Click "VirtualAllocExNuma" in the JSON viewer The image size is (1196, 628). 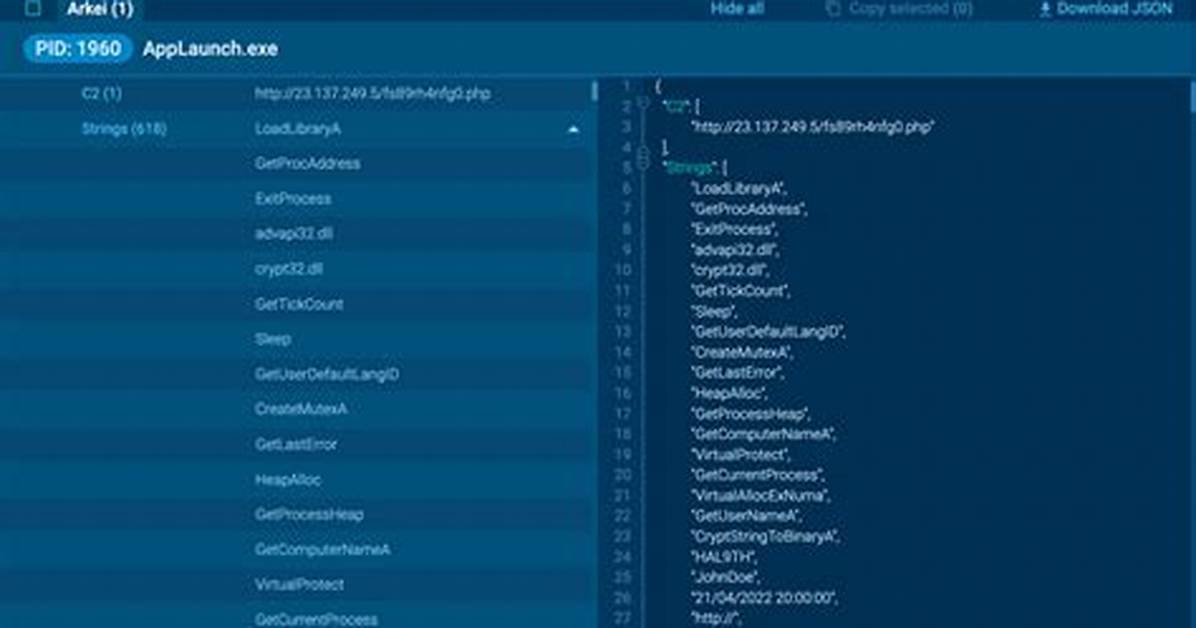click(x=760, y=496)
